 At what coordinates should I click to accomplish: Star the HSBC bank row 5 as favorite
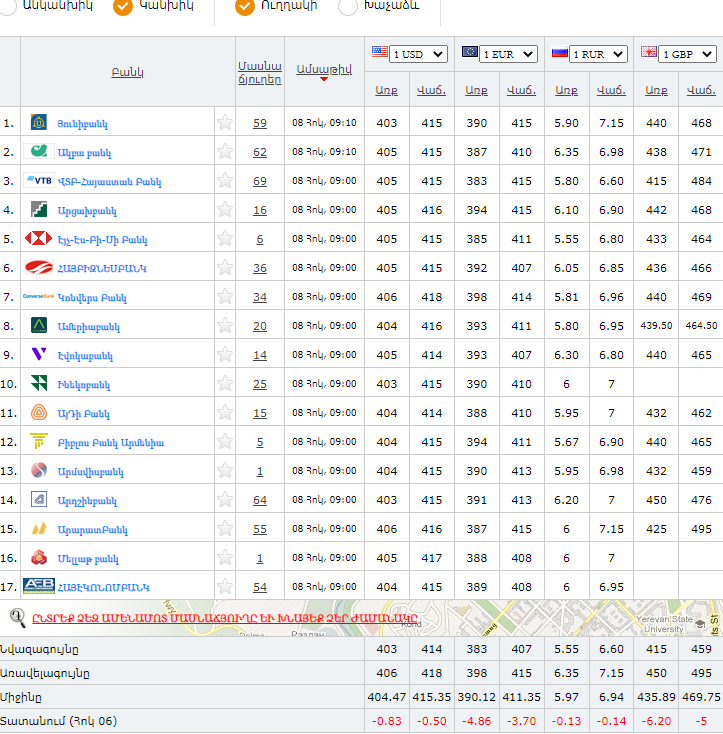225,239
